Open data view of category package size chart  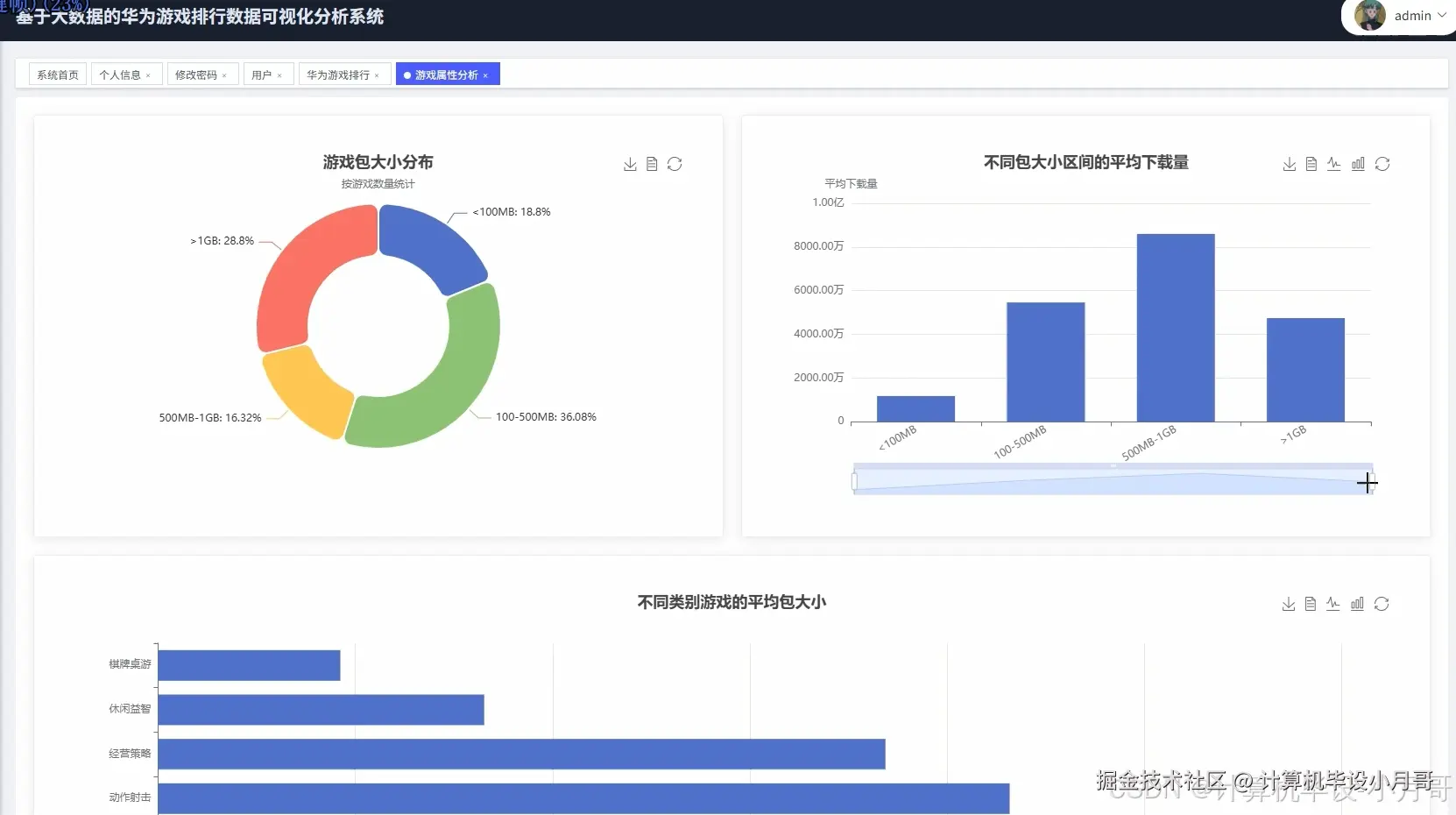pos(1311,603)
